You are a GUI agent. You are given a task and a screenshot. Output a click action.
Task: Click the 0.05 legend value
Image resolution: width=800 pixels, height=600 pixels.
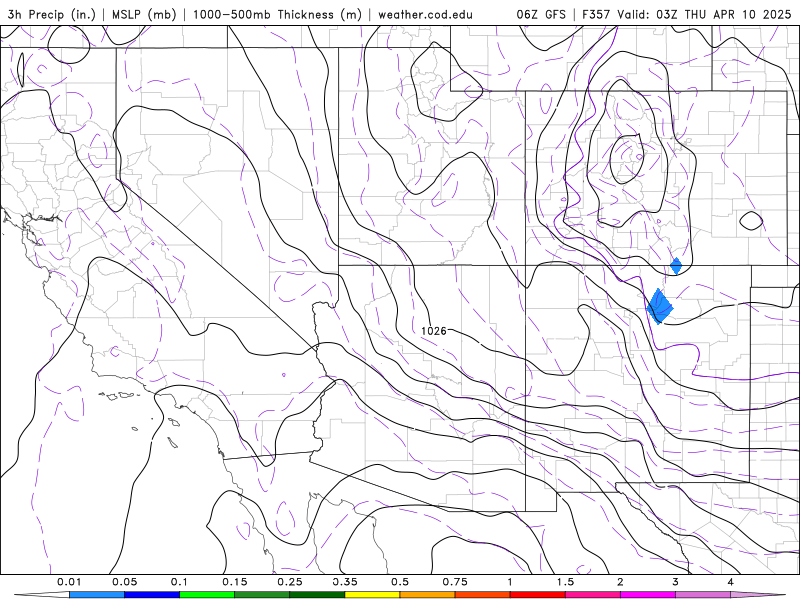pos(124,582)
